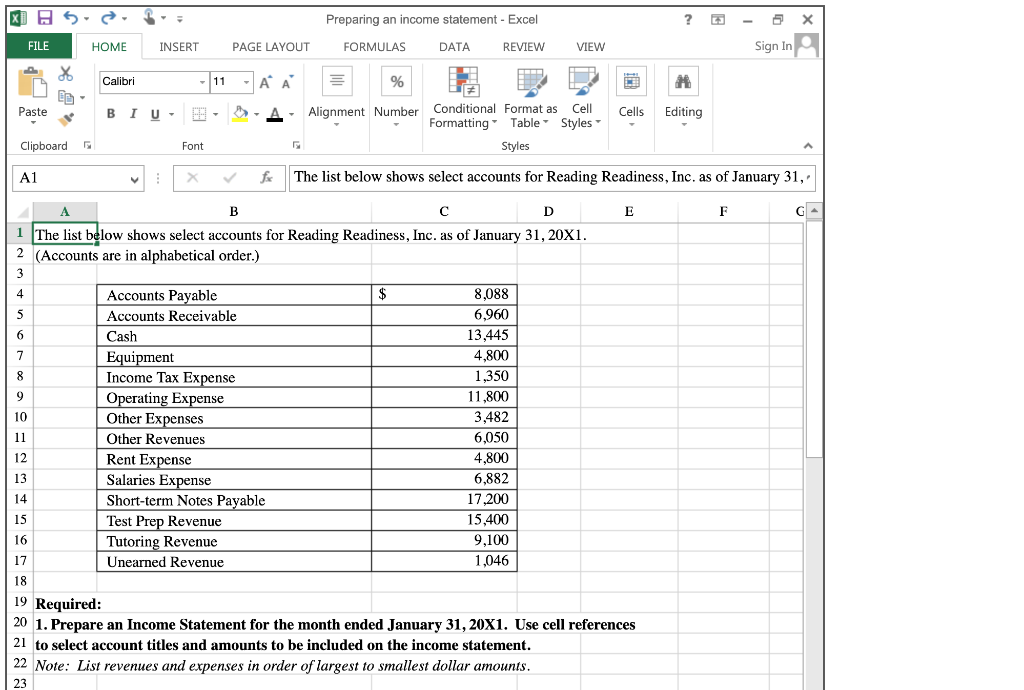1024x690 pixels.
Task: Toggle bold formatting
Action: [110, 113]
